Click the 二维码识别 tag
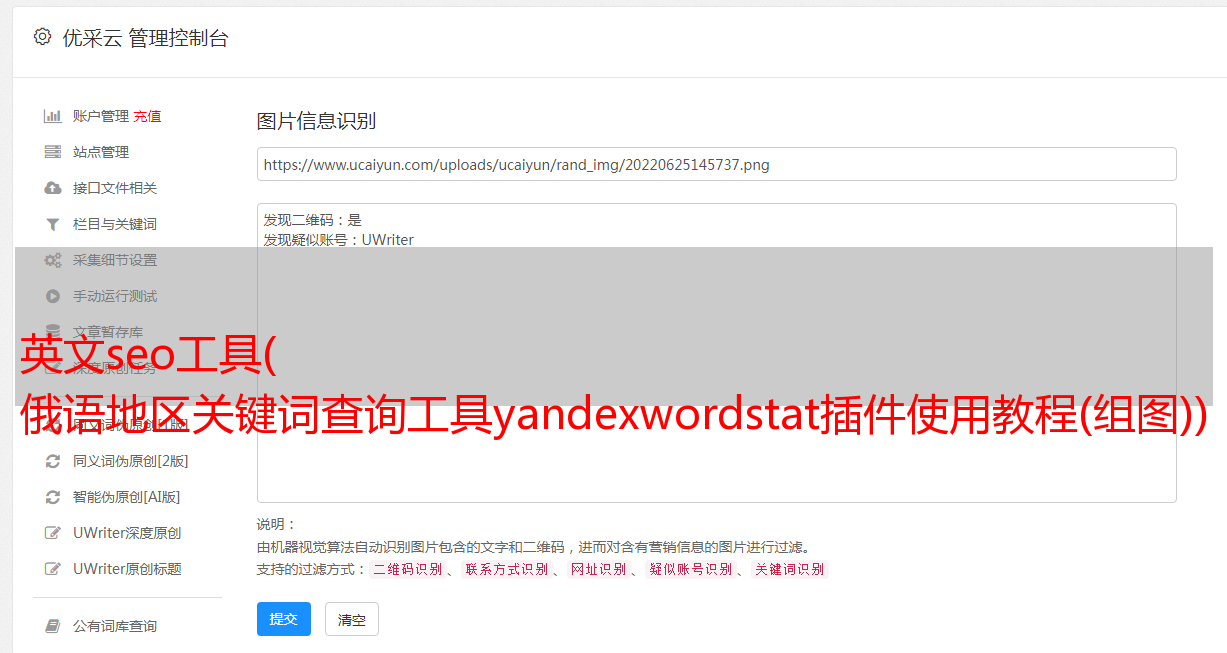The image size is (1227, 653). point(407,569)
